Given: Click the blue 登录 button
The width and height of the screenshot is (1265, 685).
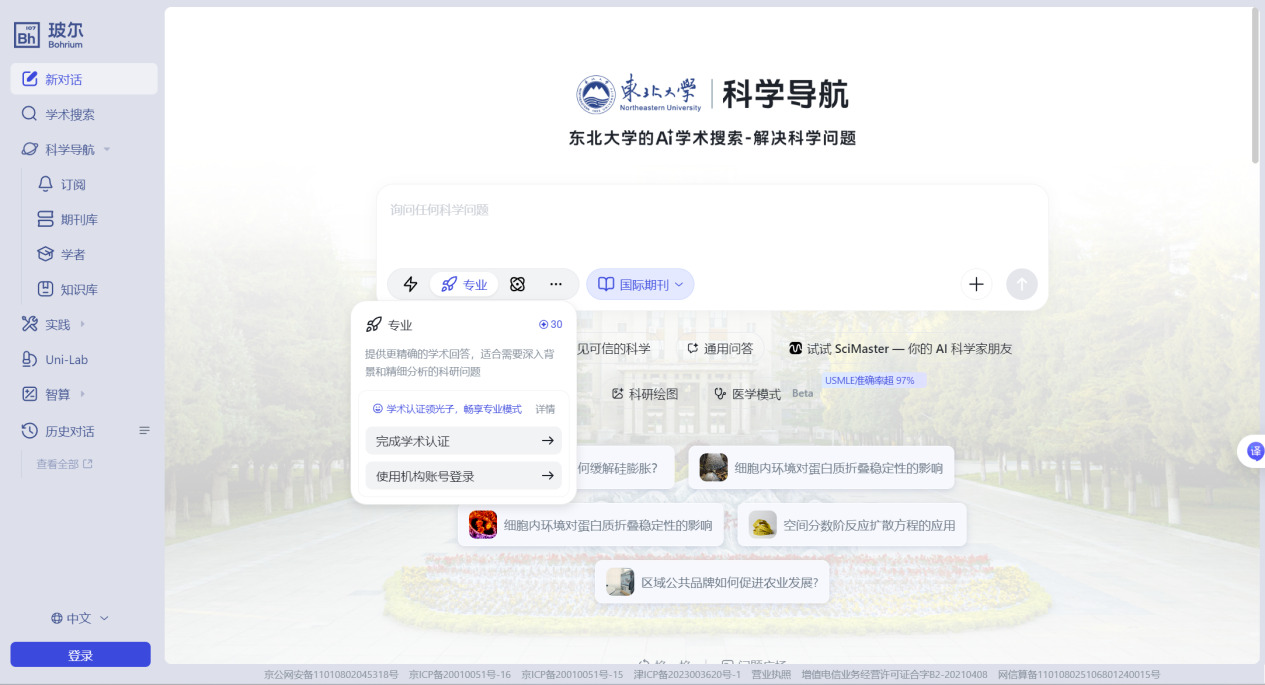Looking at the screenshot, I should pos(80,655).
